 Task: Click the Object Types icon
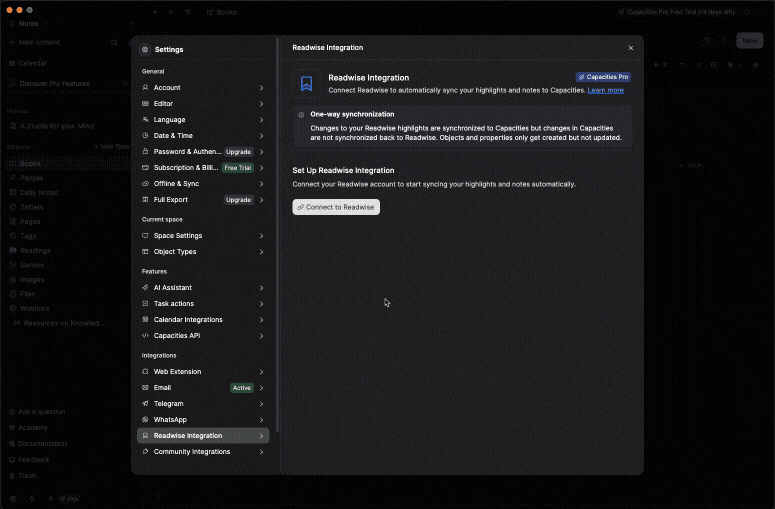click(145, 252)
